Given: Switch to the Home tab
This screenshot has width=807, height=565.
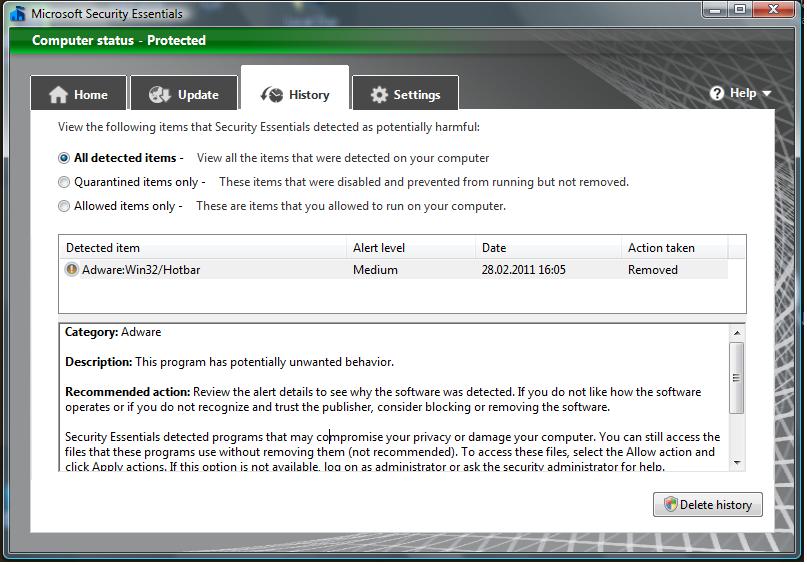Looking at the screenshot, I should [78, 93].
